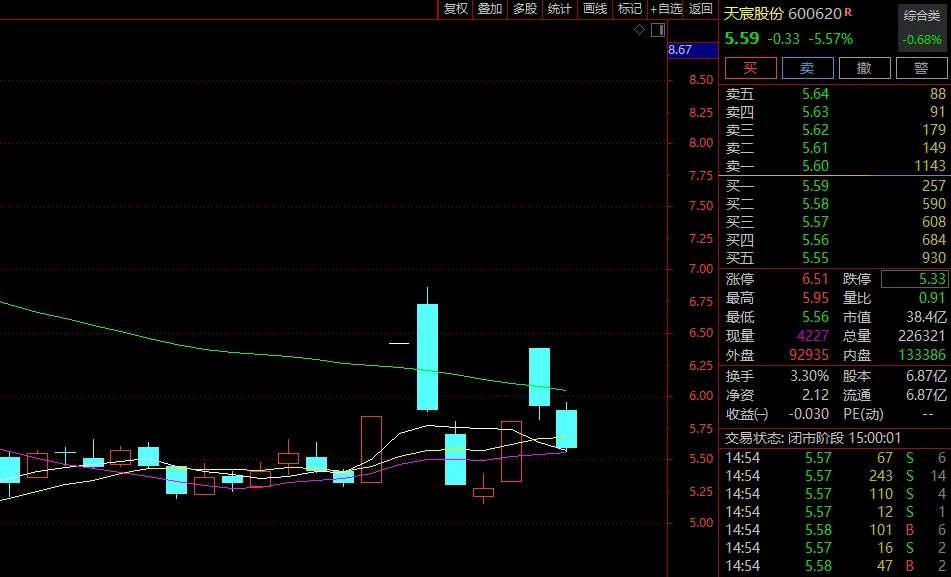Select the 叠加 overlay toolbar item

point(490,9)
